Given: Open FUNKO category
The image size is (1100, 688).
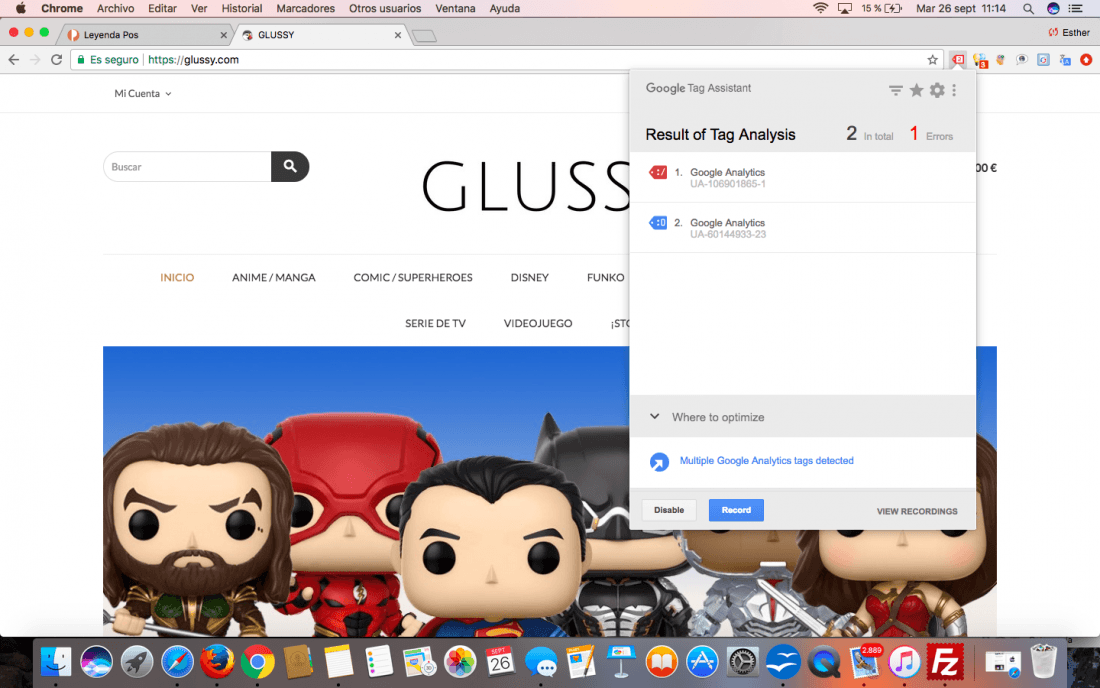Looking at the screenshot, I should pos(605,278).
